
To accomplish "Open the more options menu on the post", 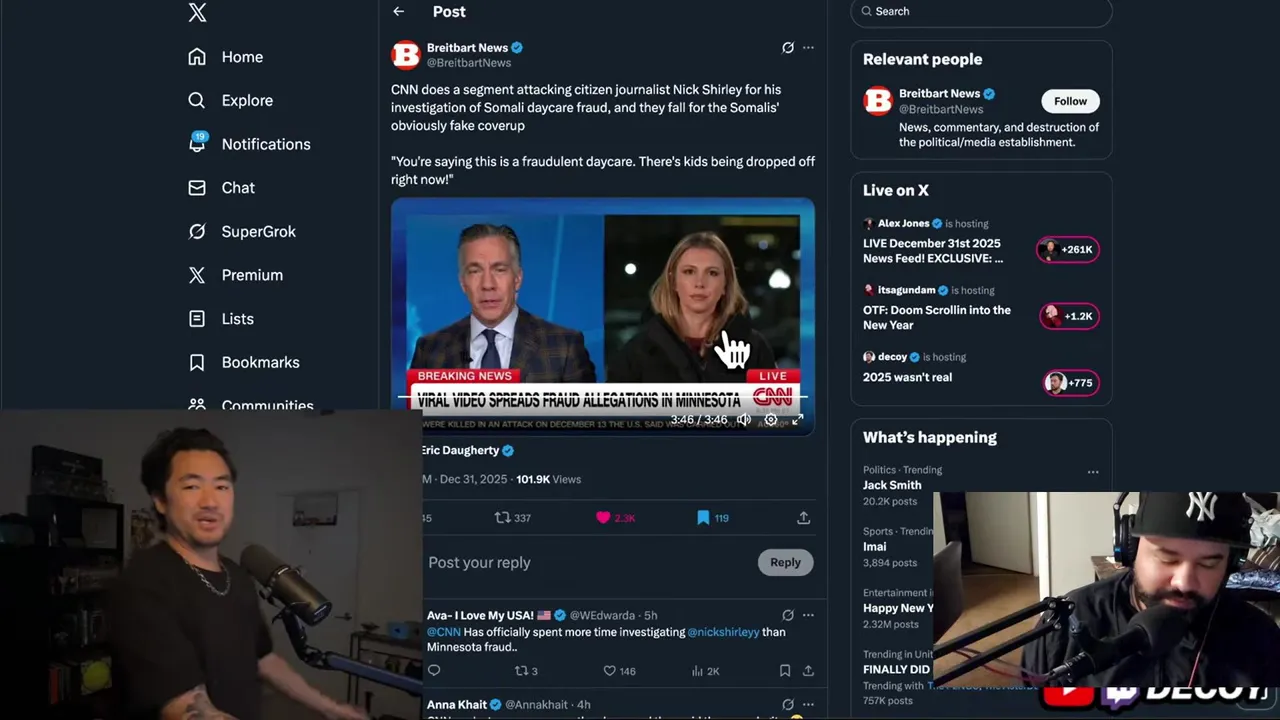I will tap(808, 48).
